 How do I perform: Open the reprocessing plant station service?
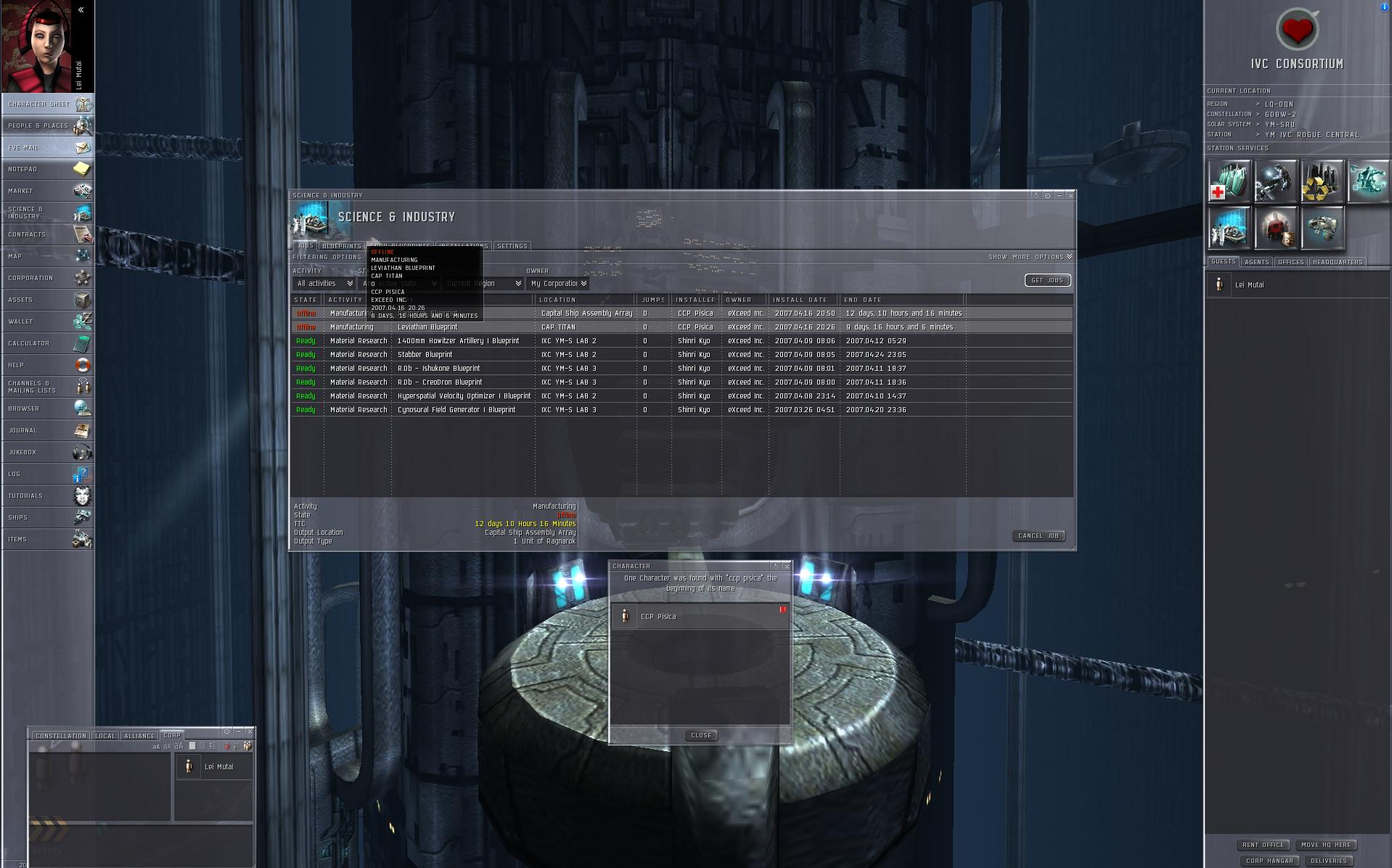[x=1322, y=181]
